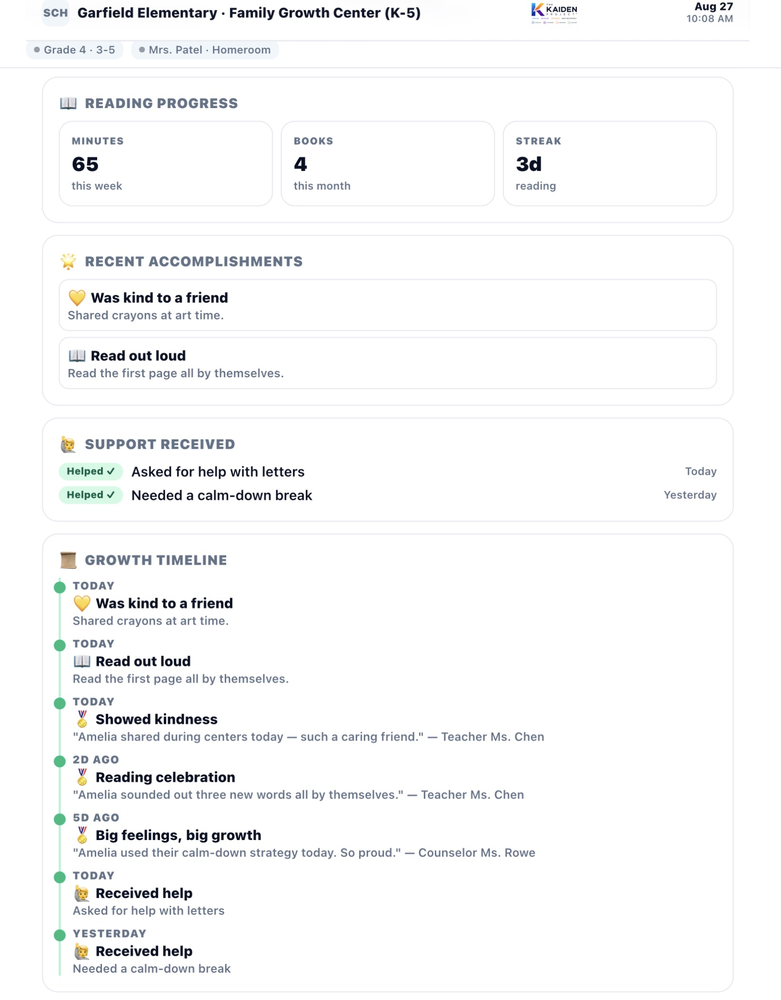Image resolution: width=781 pixels, height=1000 pixels.
Task: Click Helped badge for calm-down break
Action: (x=91, y=495)
